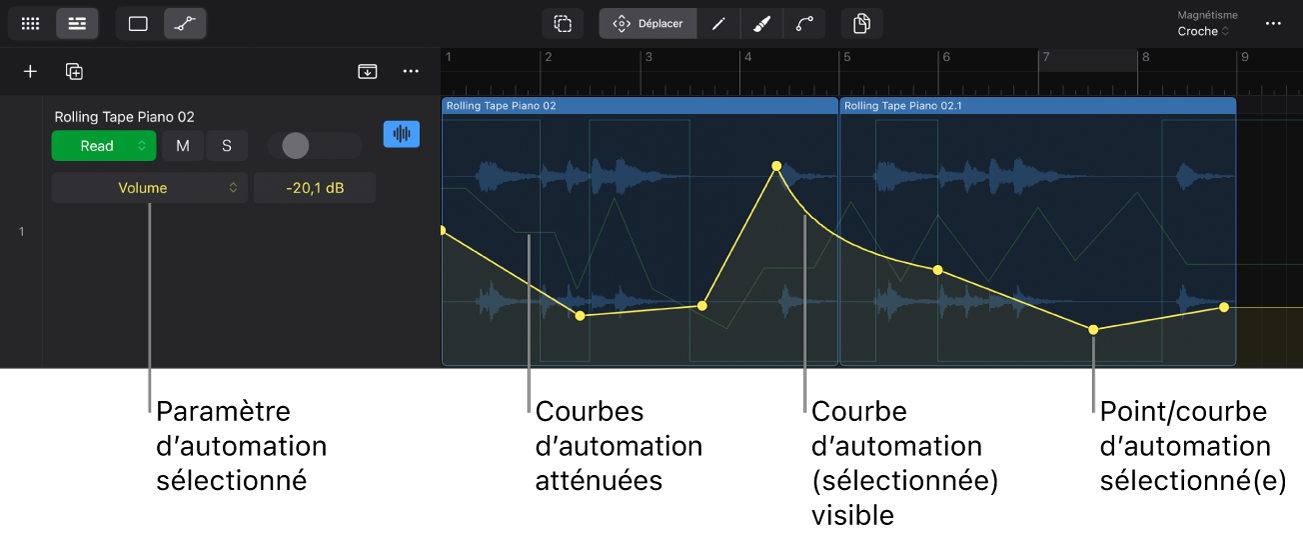Screen dimensions: 1303x535
Task: Switch to the tracks view icon
Action: coord(77,23)
